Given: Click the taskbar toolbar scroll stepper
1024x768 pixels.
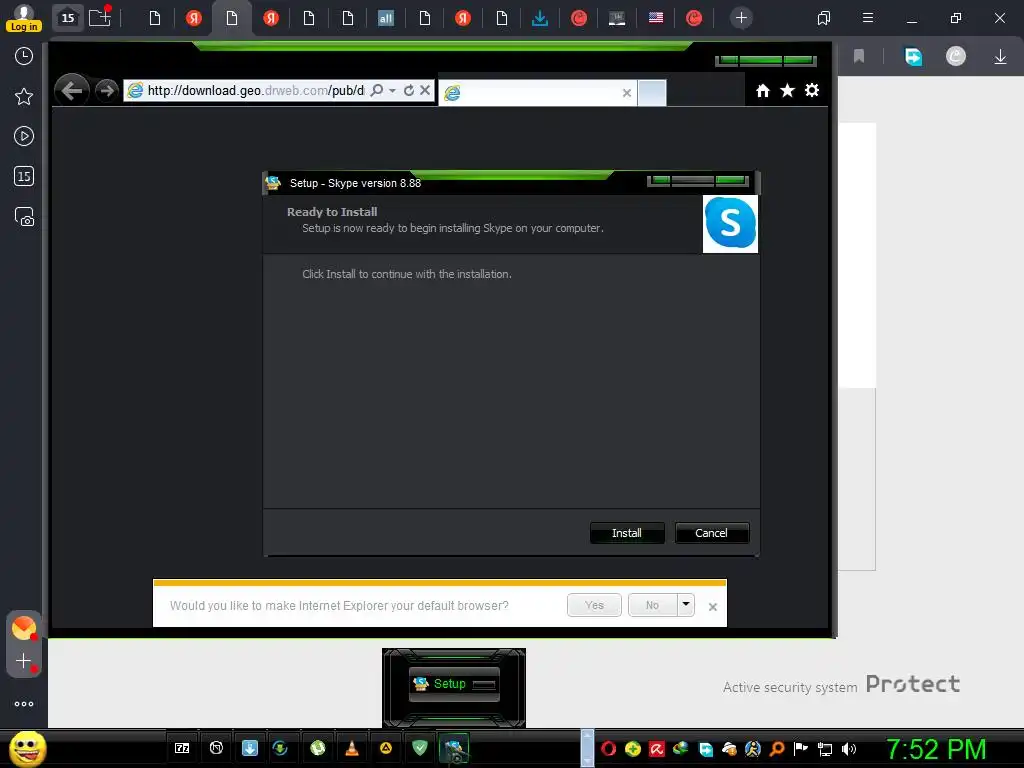Looking at the screenshot, I should point(587,748).
